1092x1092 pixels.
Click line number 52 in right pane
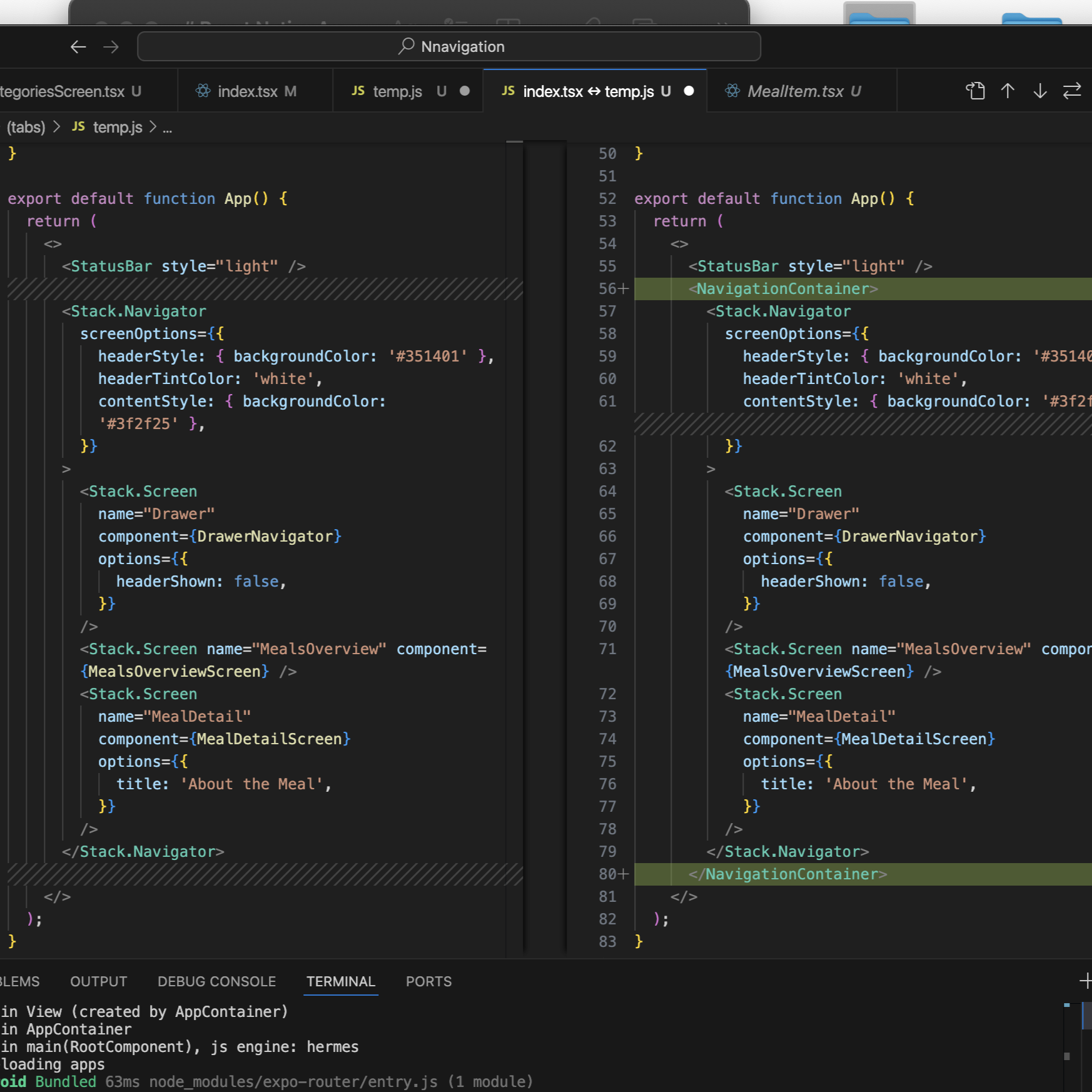[607, 199]
